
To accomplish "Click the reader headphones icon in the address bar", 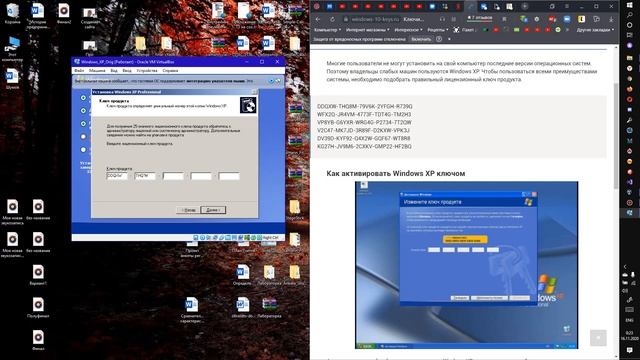I will tap(442, 19).
